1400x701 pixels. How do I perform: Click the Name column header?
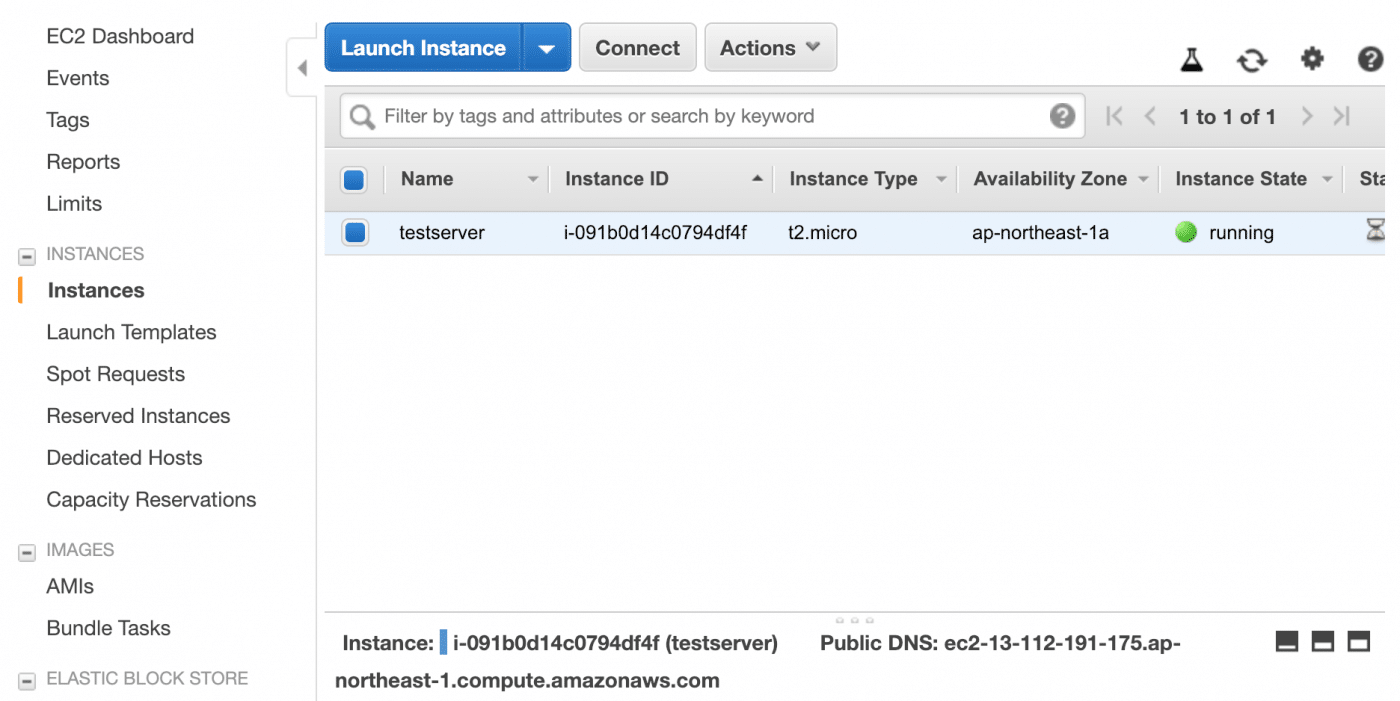427,179
